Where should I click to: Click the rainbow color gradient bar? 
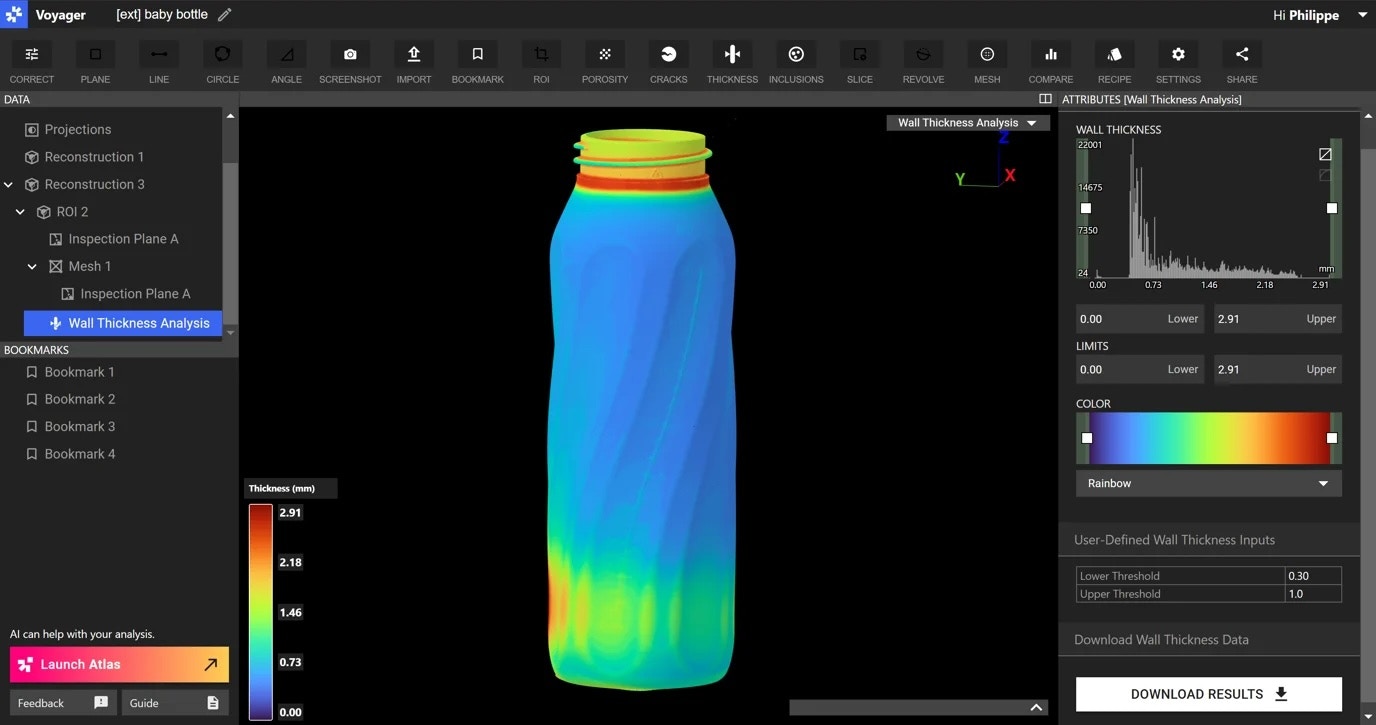1209,438
